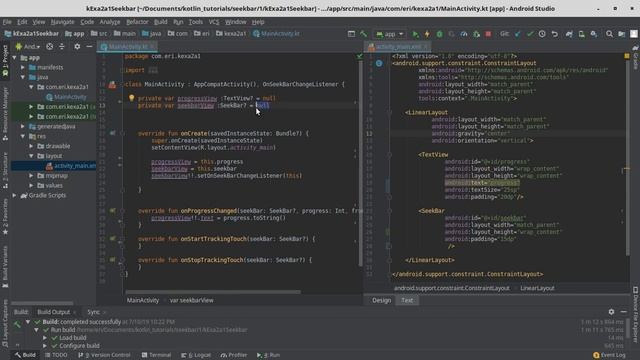Image resolution: width=640 pixels, height=360 pixels.
Task: Click var seekbarView breadcrumb below editor
Action: click(191, 300)
